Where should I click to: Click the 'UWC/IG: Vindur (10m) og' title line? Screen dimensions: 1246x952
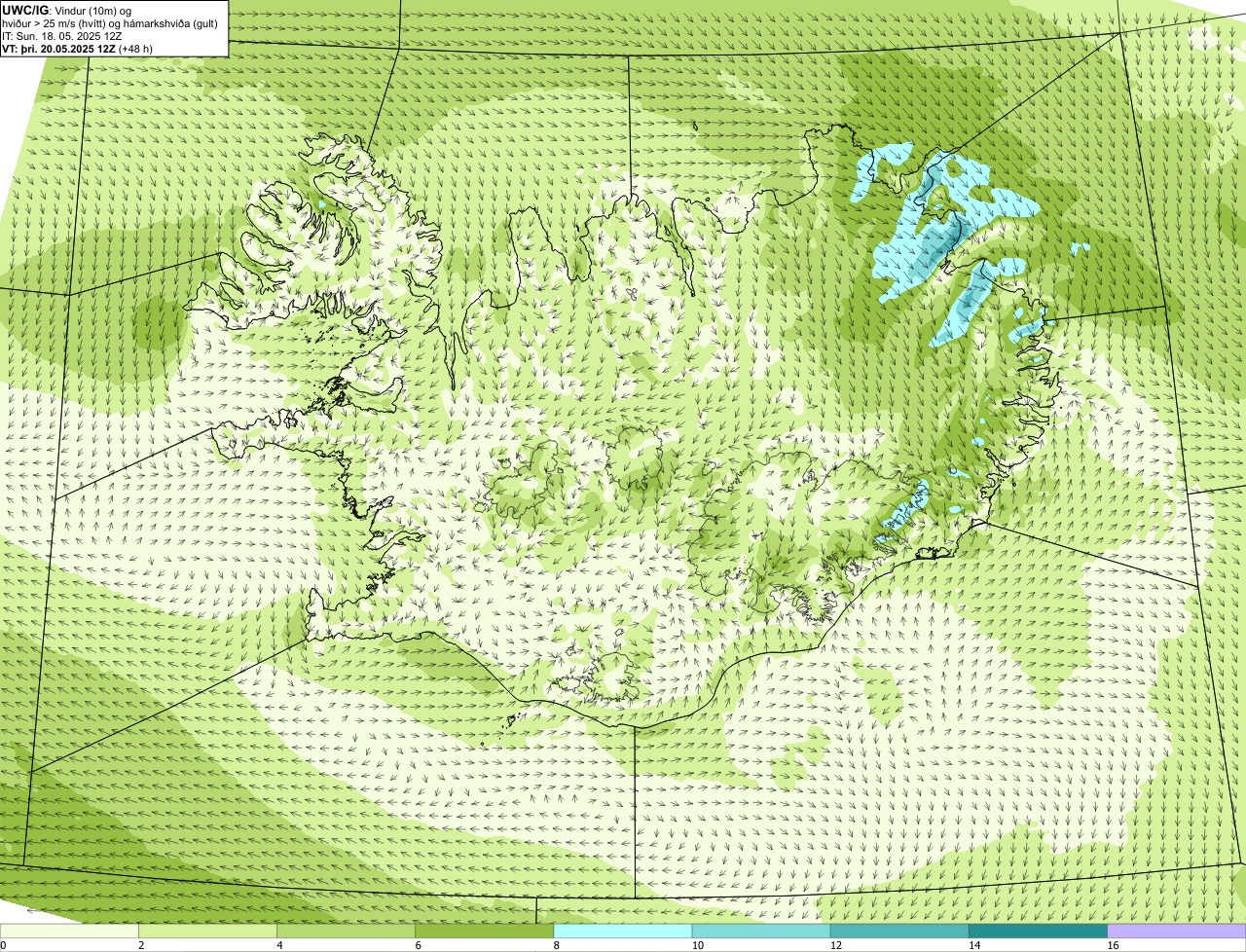click(x=67, y=11)
